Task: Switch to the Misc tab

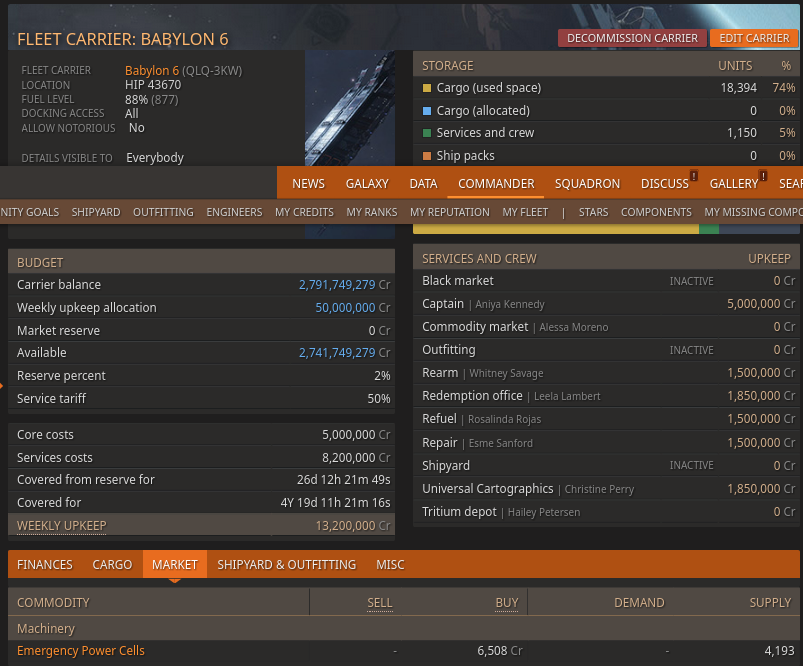Action: [x=390, y=565]
